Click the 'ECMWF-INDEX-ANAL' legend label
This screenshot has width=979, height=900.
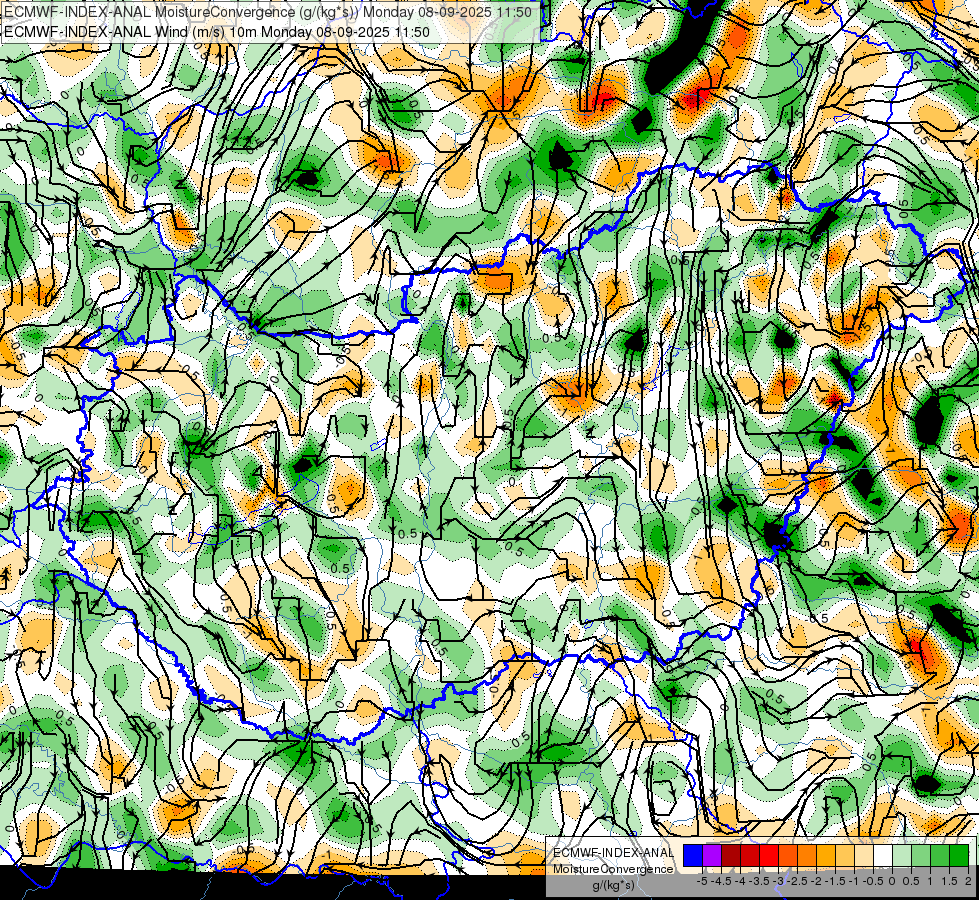[x=613, y=853]
